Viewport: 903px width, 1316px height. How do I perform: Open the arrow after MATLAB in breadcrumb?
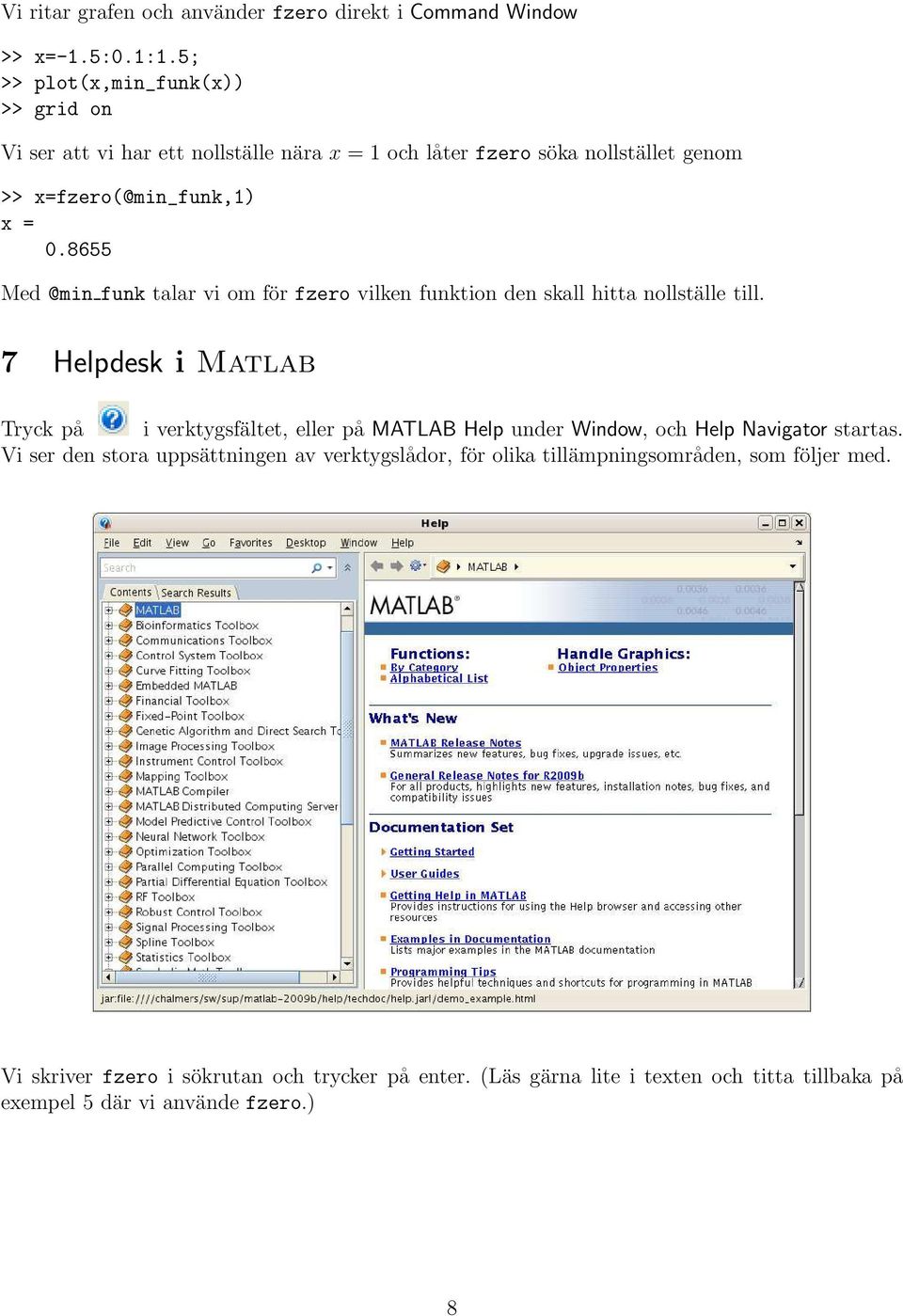click(516, 567)
